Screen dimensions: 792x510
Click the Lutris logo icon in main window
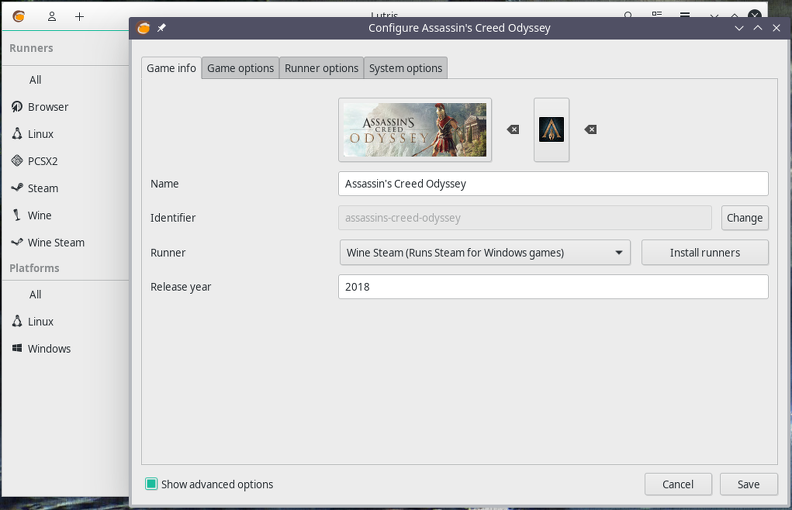tap(19, 16)
